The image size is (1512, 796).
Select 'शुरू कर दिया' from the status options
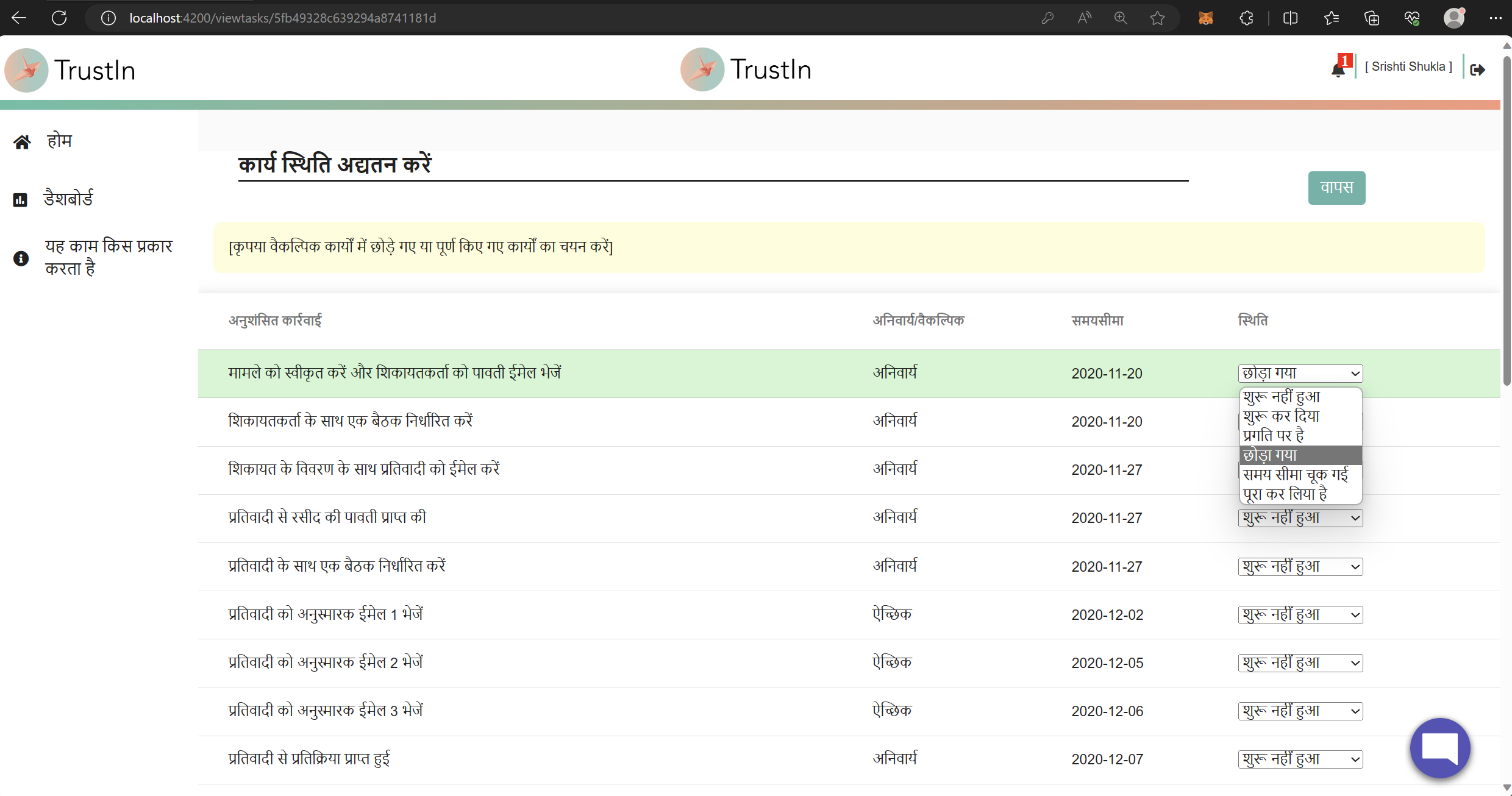1281,416
